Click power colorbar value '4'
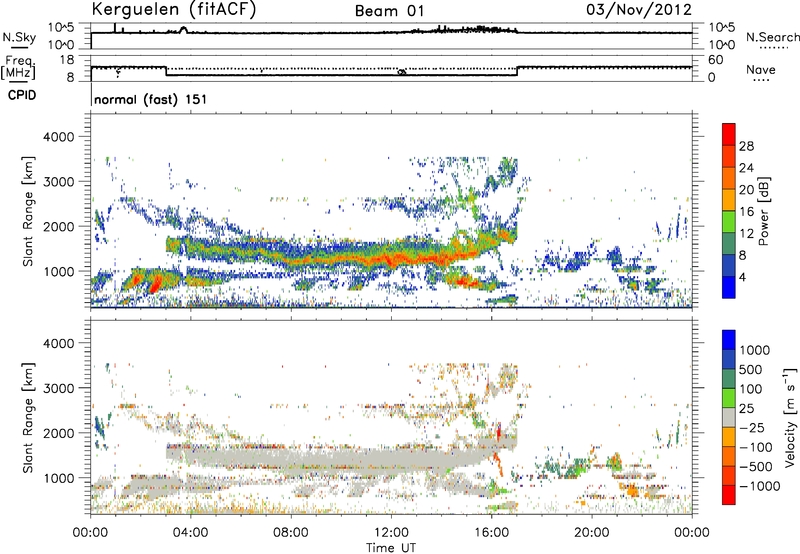Image resolution: width=800 pixels, height=554 pixels. coord(743,277)
